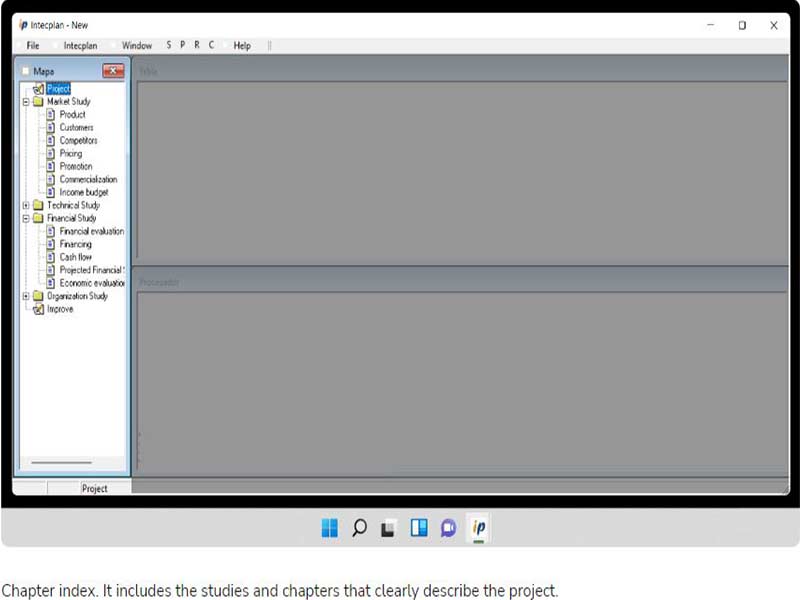Select the Organization Study label

[78, 296]
